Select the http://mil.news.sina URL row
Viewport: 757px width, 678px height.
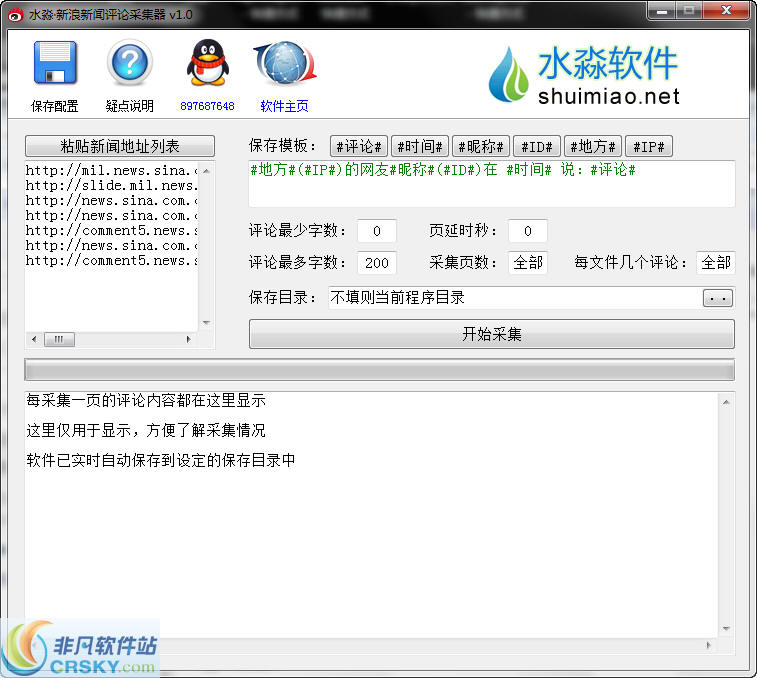[x=112, y=170]
